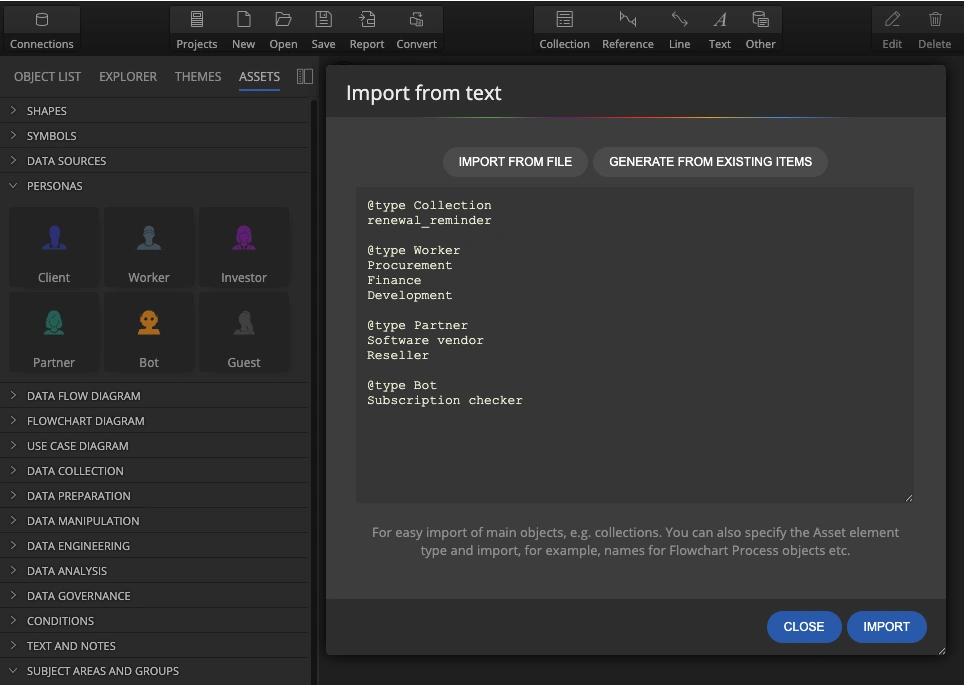Open the Connections toolbar icon
This screenshot has width=964, height=685.
41,20
